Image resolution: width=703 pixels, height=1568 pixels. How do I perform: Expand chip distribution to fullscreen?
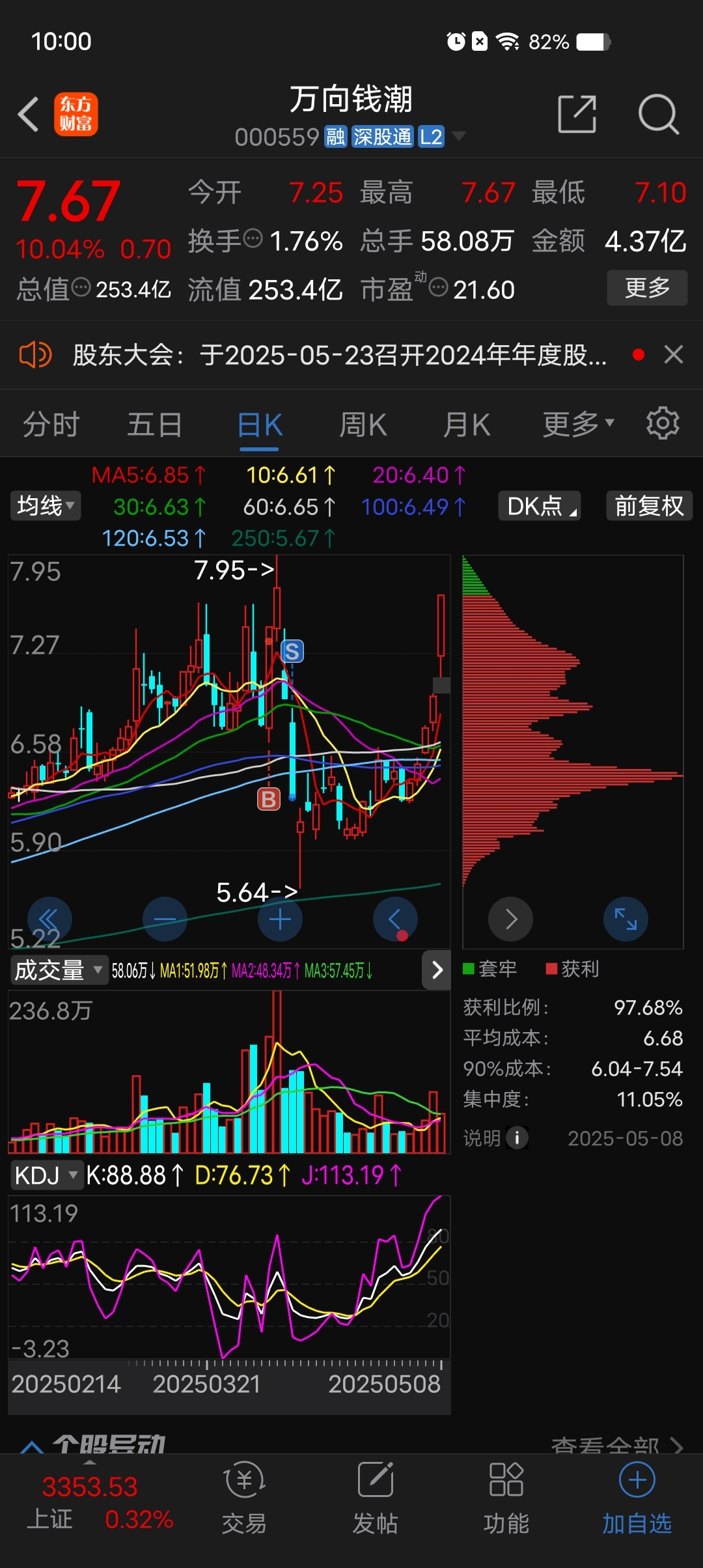[626, 919]
